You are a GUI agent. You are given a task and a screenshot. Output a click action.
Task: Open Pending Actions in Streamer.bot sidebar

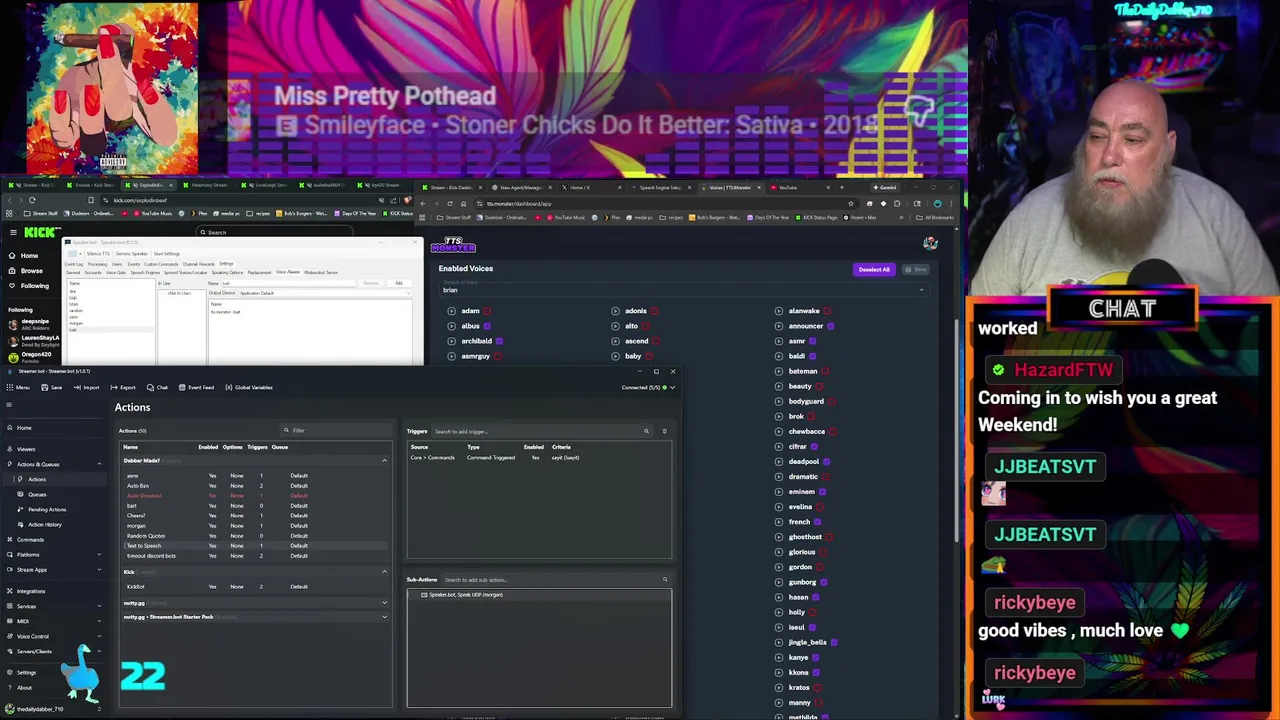coord(47,510)
